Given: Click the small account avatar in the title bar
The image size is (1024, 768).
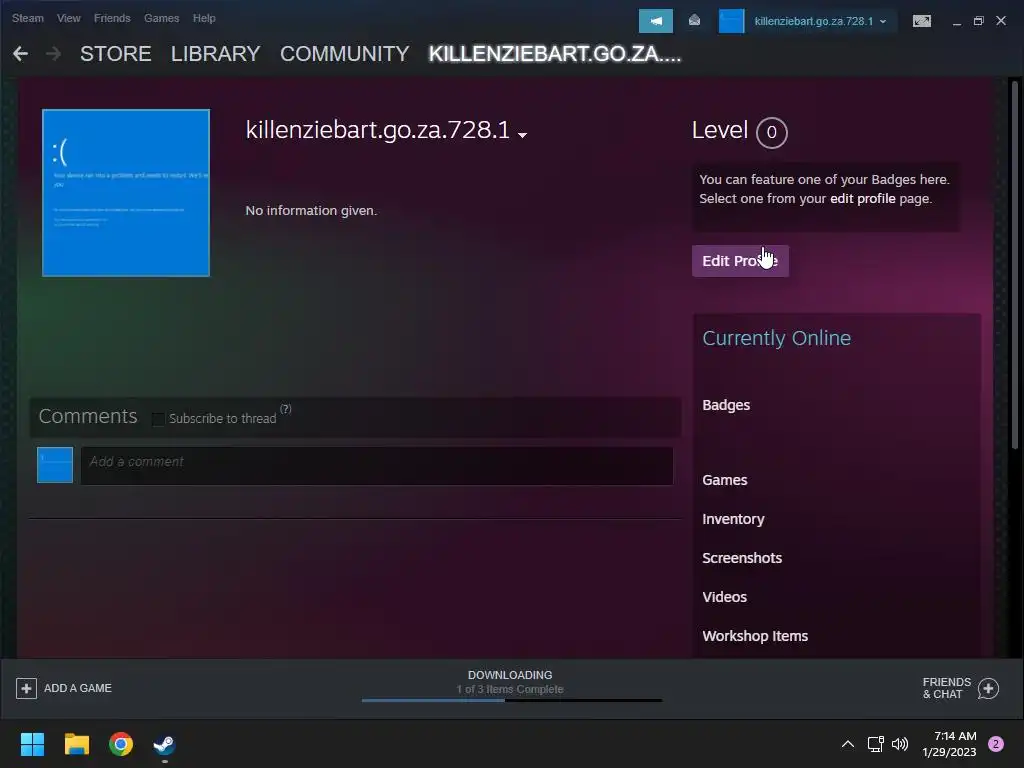Looking at the screenshot, I should [x=731, y=21].
